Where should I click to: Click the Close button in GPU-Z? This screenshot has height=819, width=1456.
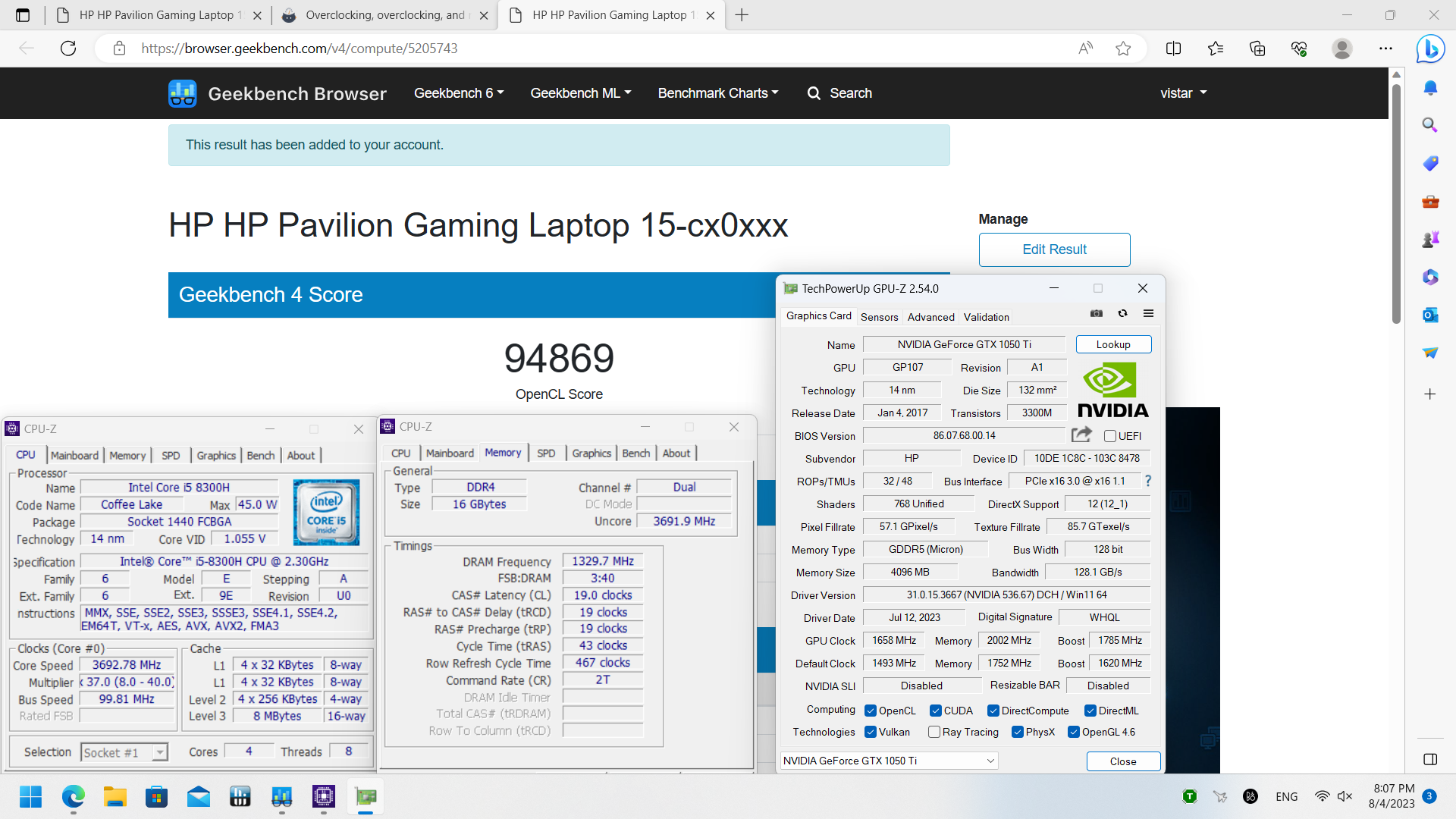point(1123,761)
